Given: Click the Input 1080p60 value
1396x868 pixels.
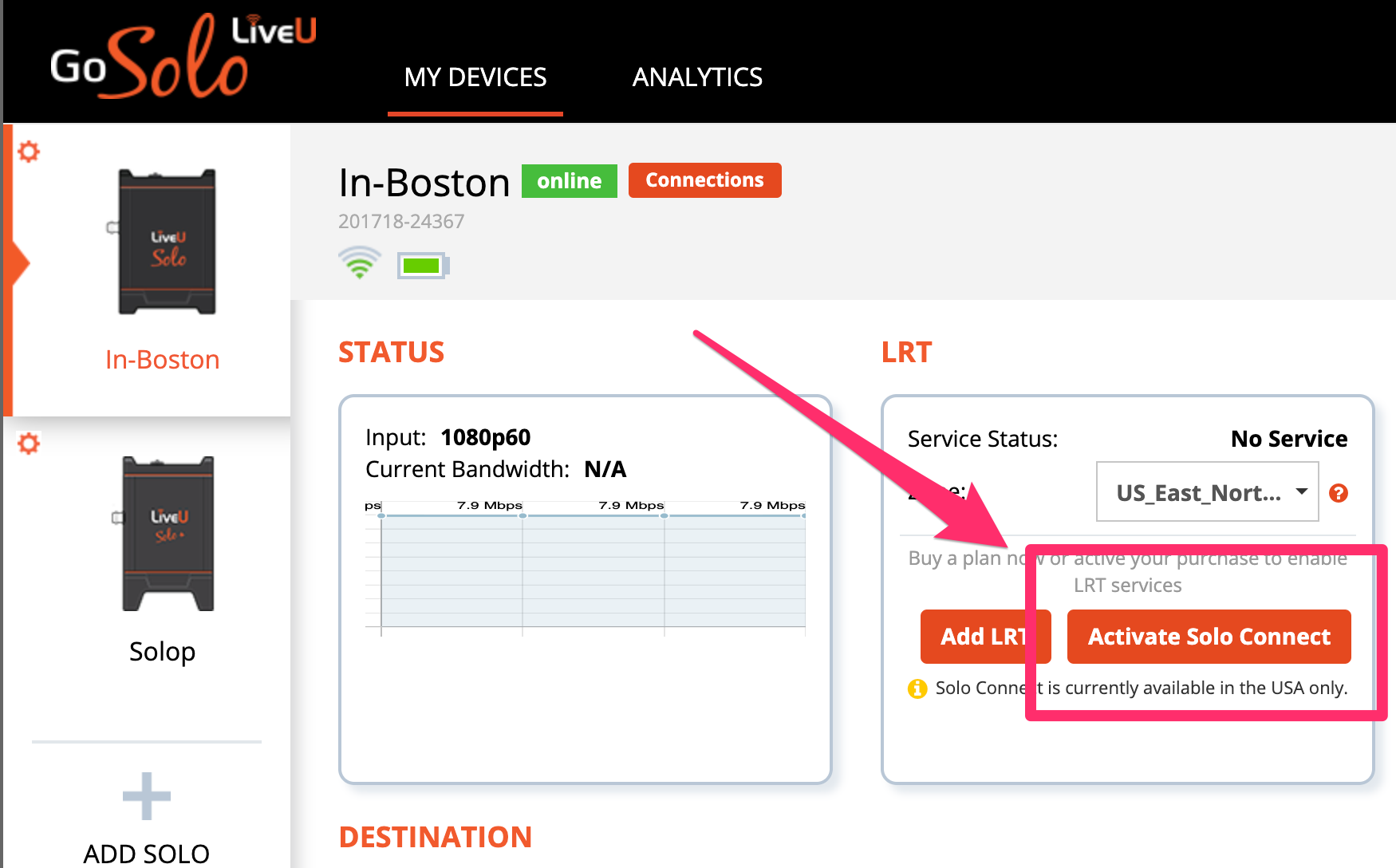Looking at the screenshot, I should point(486,437).
